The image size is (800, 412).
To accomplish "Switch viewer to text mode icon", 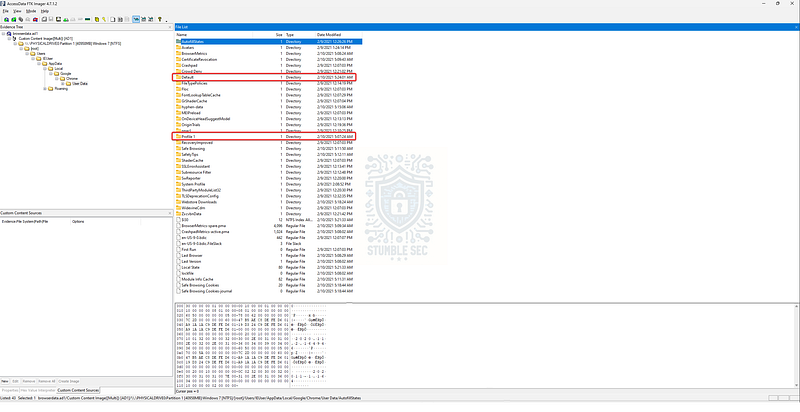I will tap(144, 19).
